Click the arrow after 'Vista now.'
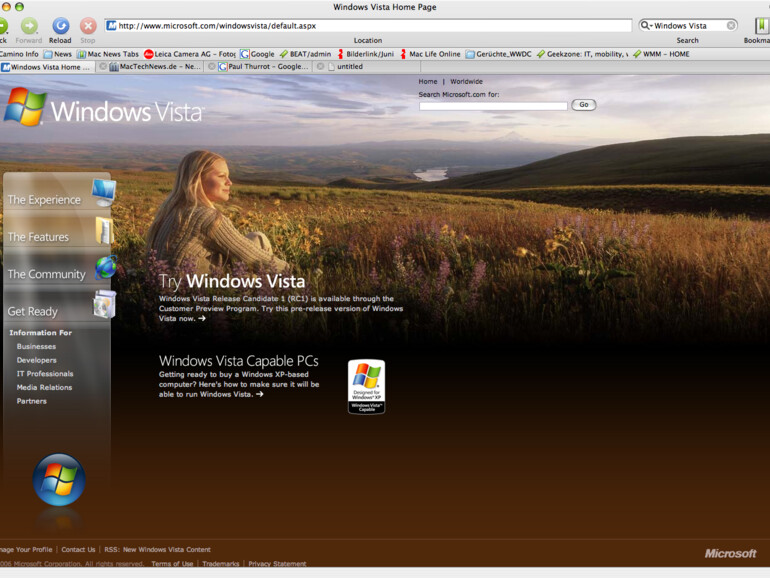This screenshot has width=770, height=578. [202, 318]
